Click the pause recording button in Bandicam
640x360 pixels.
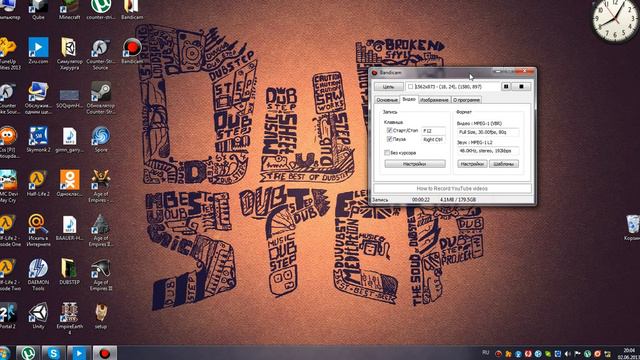click(506, 87)
